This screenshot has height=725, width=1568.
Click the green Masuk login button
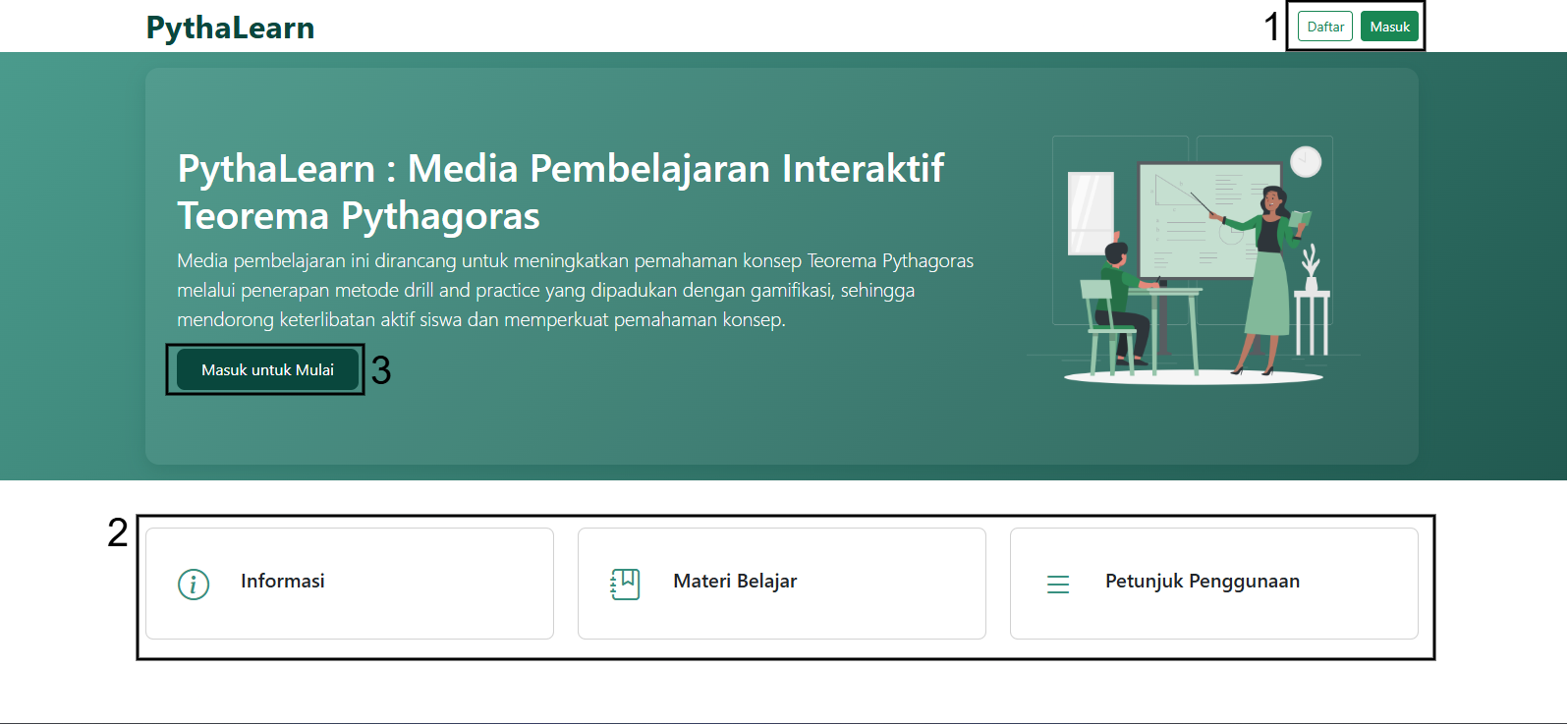[x=1389, y=27]
